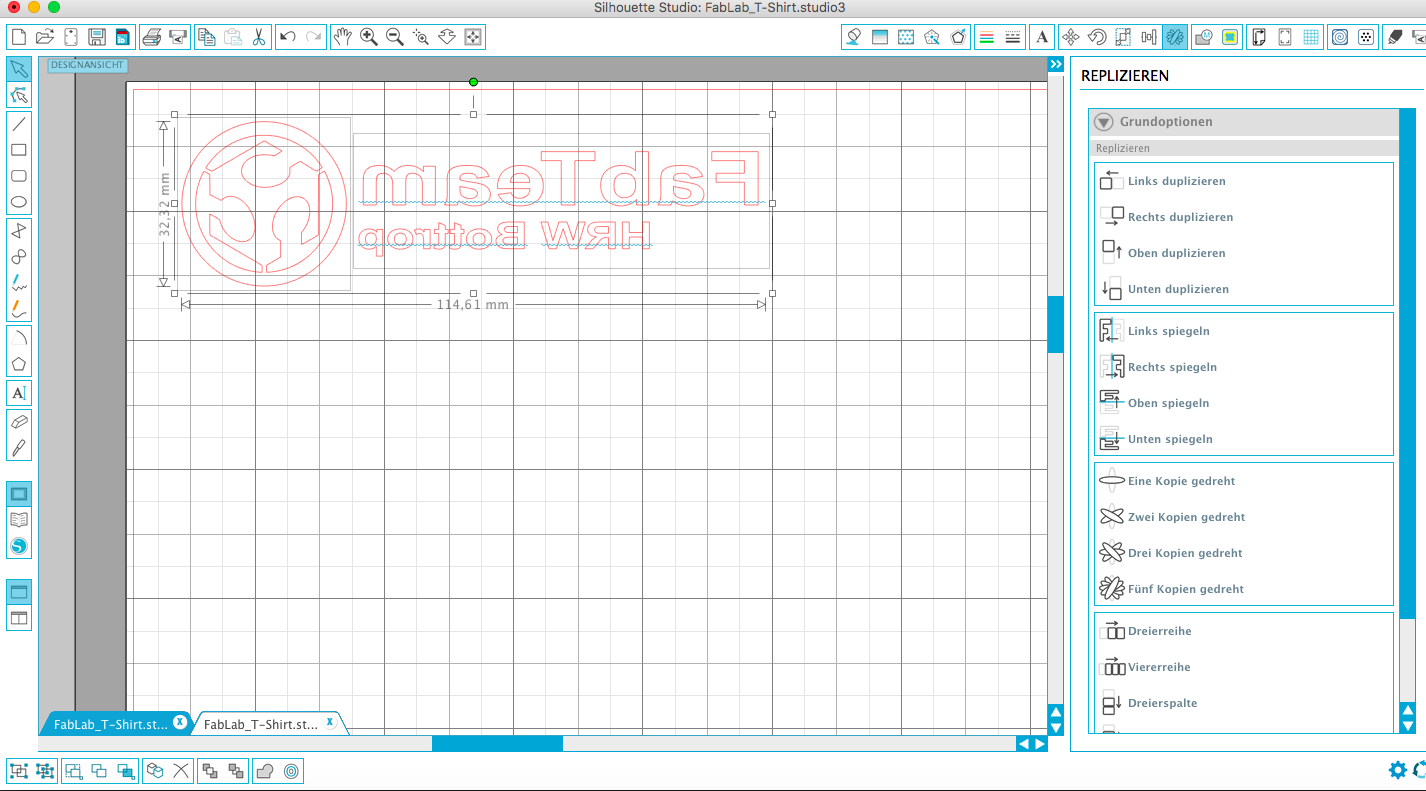Click the fit-to-window icon
1426x791 pixels.
(473, 37)
